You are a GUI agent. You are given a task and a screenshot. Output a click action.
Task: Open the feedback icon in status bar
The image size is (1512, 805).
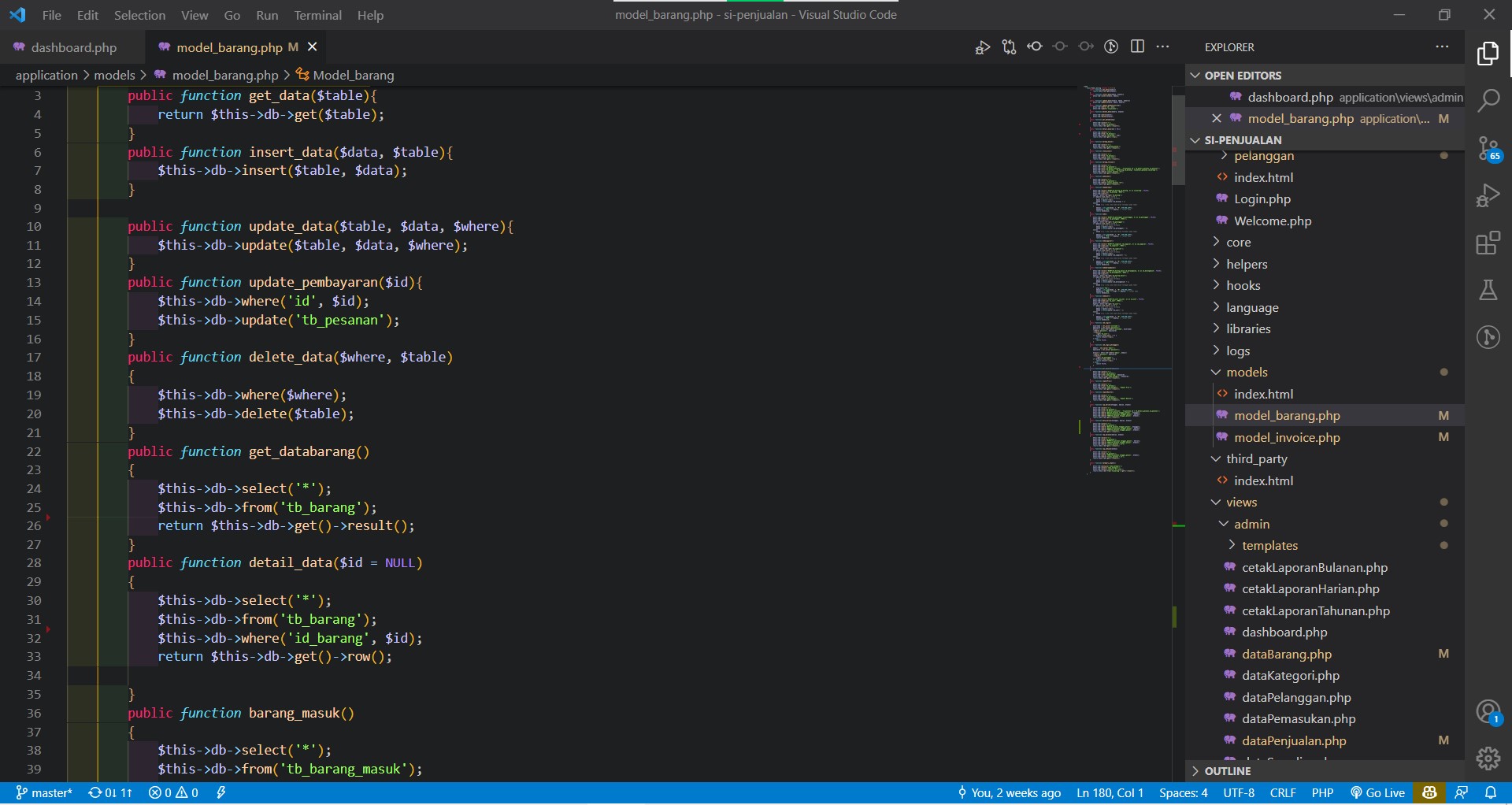pyautogui.click(x=1462, y=793)
